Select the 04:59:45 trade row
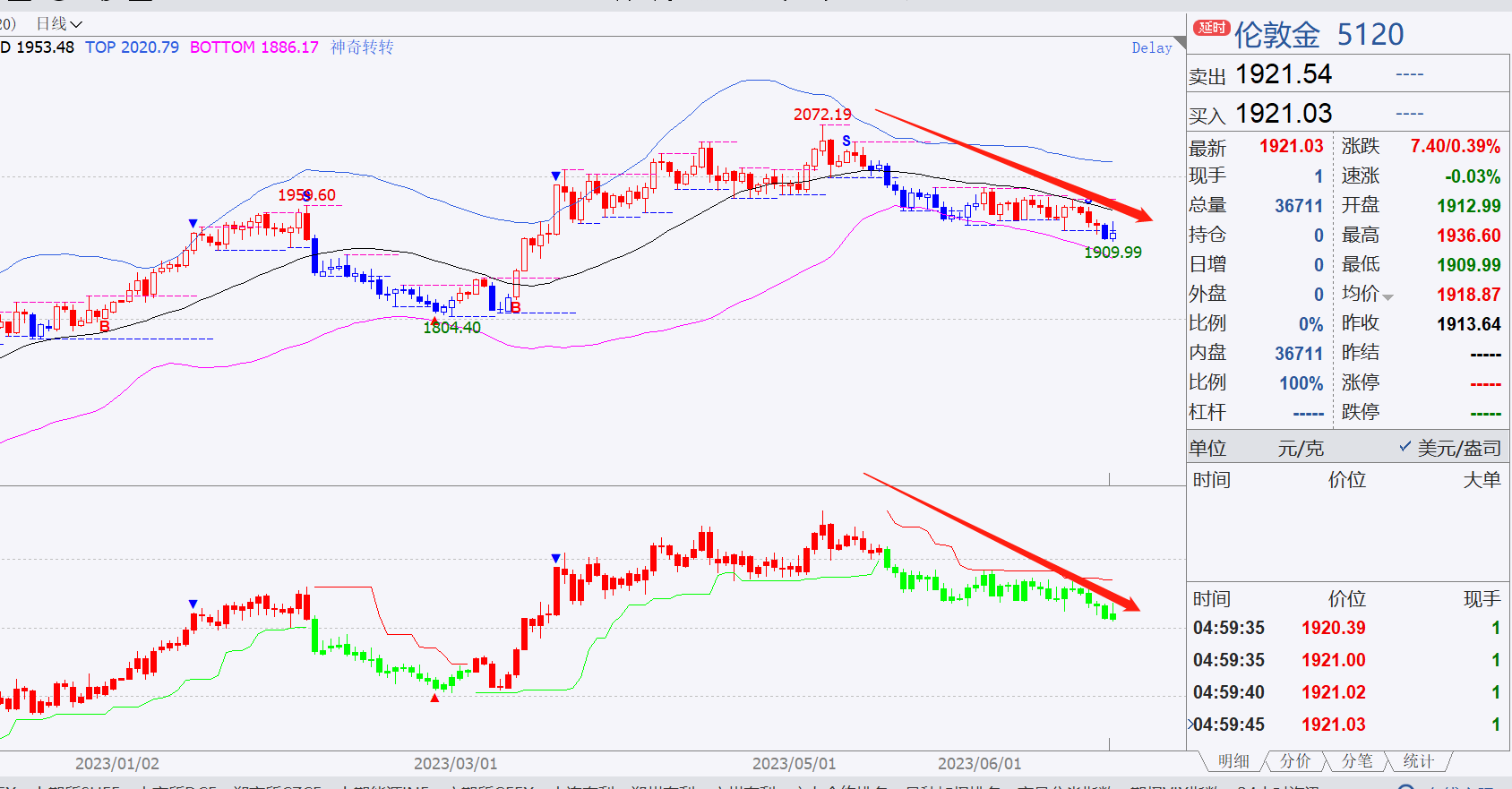 pos(1349,725)
